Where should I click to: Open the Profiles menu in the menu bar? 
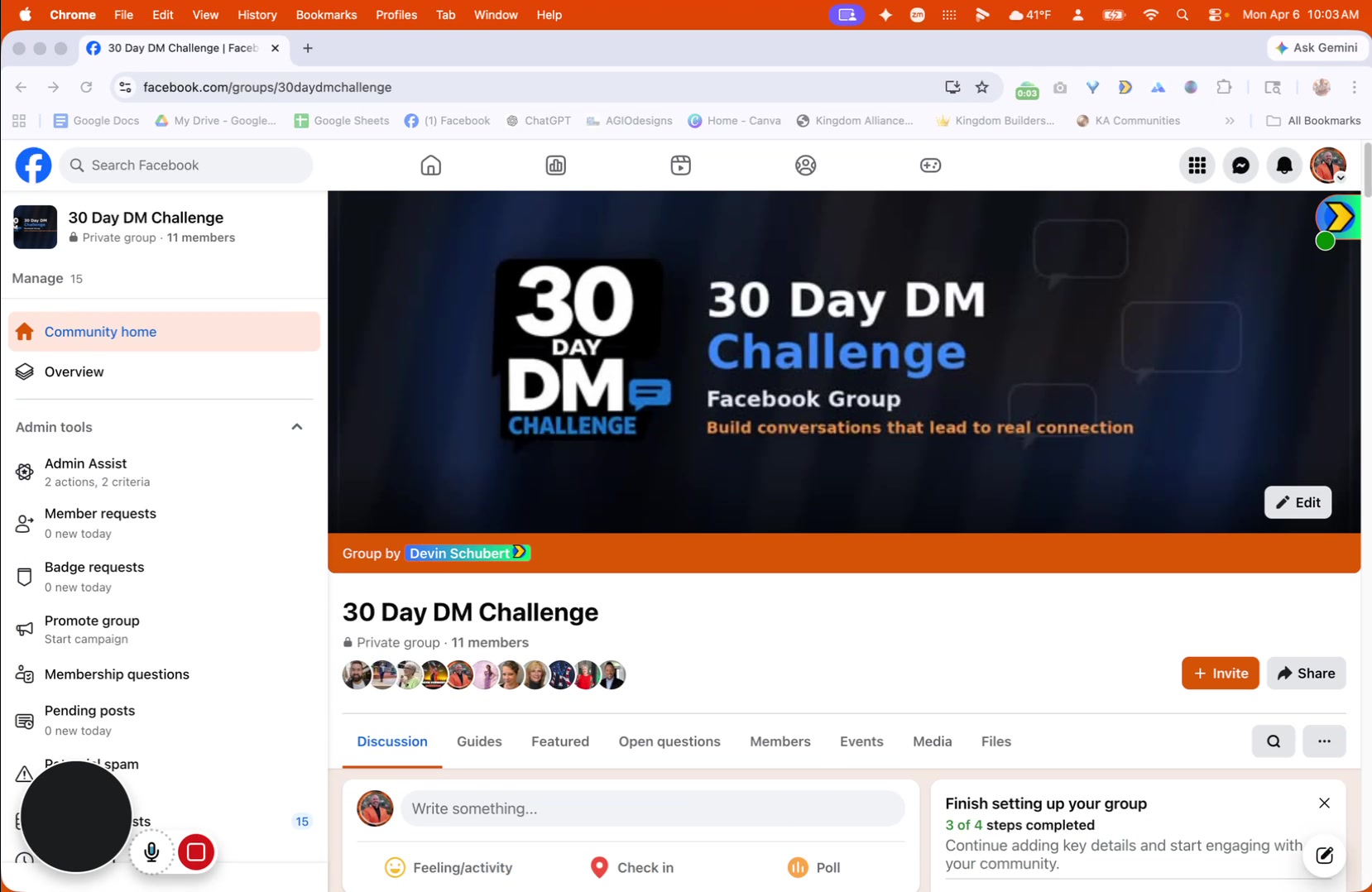tap(396, 15)
